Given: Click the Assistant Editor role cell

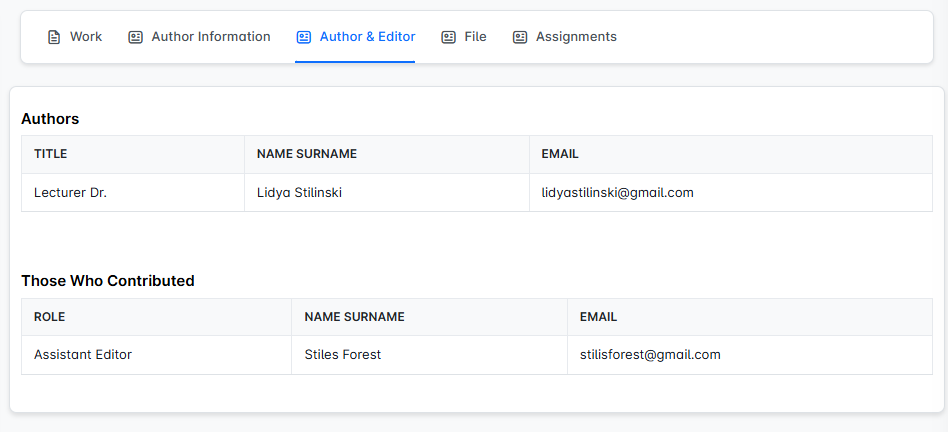Looking at the screenshot, I should tap(83, 355).
